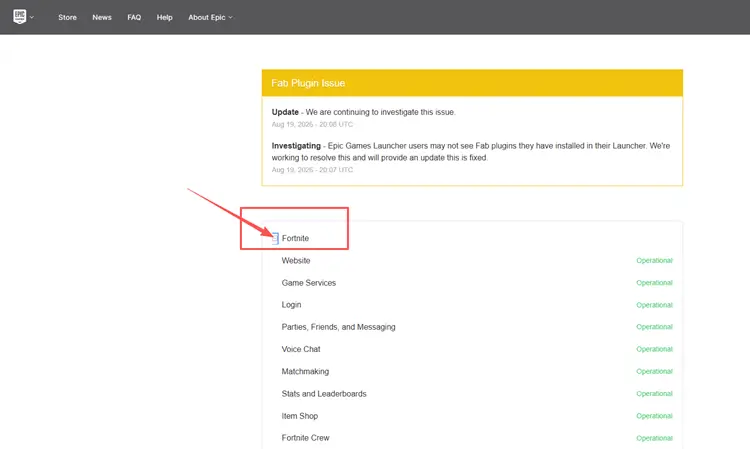Click Operational status for Stats and Leaderboards
Image resolution: width=750 pixels, height=449 pixels.
click(x=654, y=394)
